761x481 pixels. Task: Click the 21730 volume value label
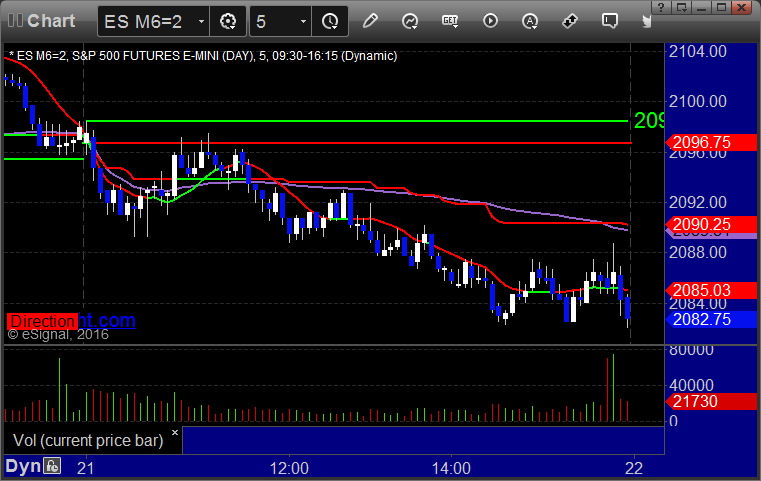pyautogui.click(x=711, y=401)
